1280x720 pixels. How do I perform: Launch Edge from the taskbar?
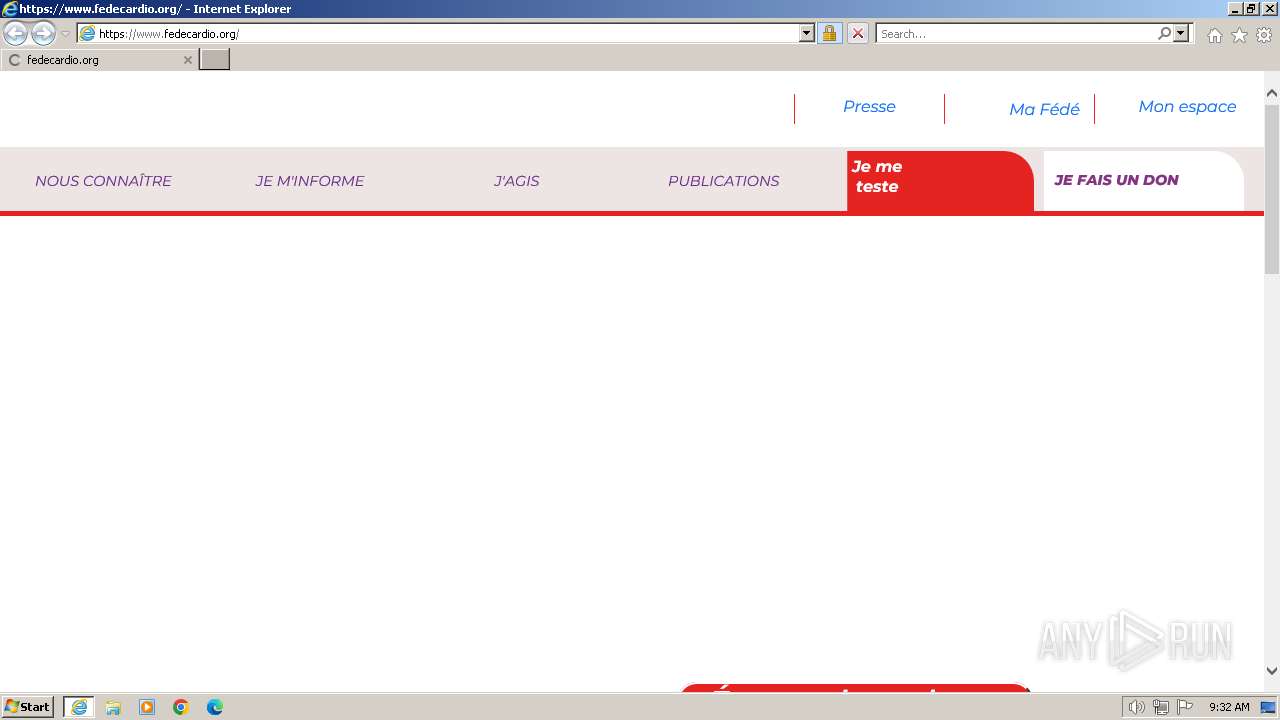pyautogui.click(x=215, y=707)
